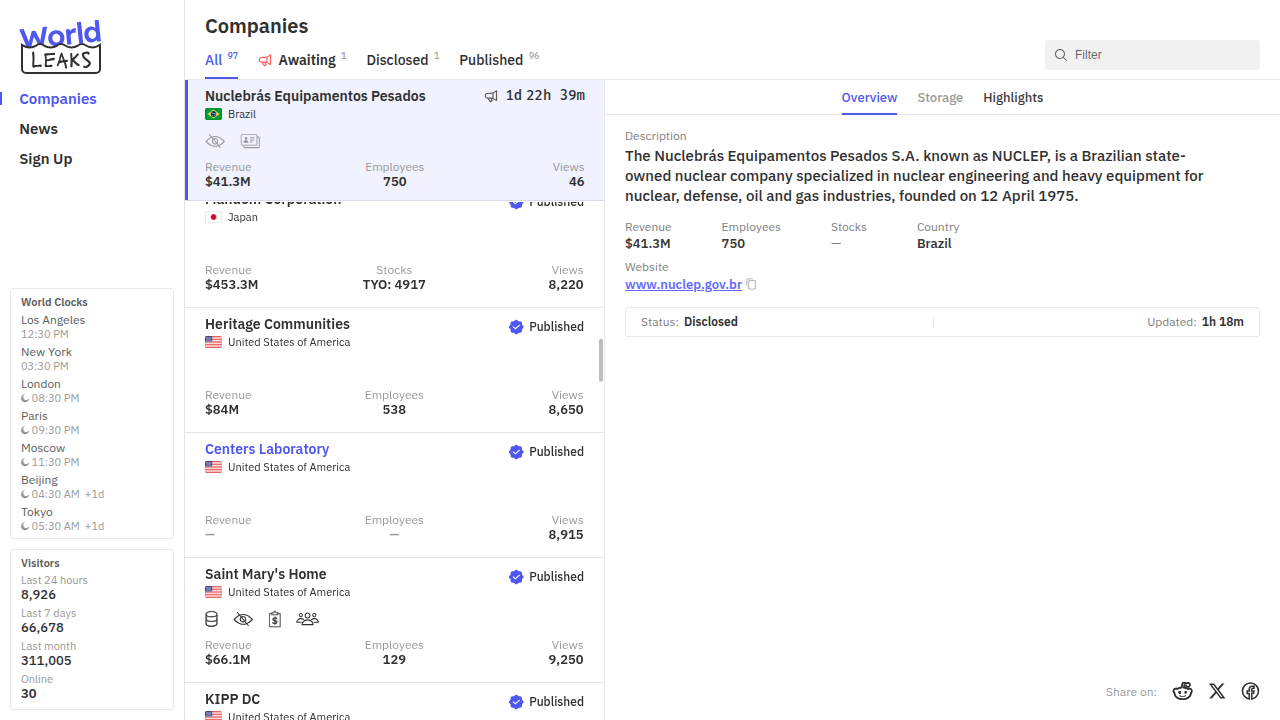Open the Sign Up page
Image resolution: width=1280 pixels, height=720 pixels.
[x=46, y=159]
